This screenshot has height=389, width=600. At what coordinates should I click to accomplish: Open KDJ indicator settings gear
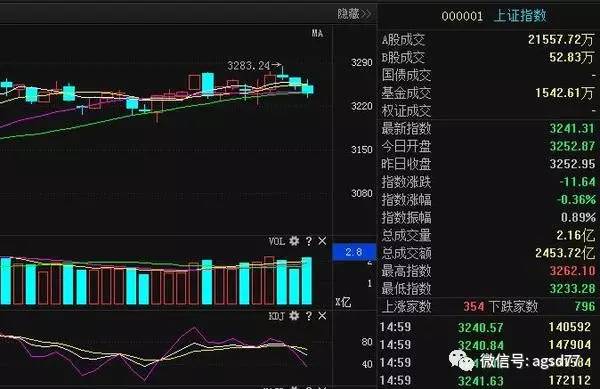(294, 316)
